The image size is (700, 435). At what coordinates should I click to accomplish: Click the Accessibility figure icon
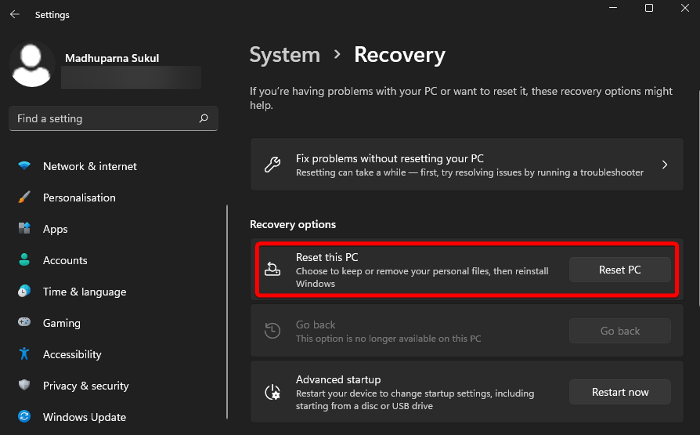(x=24, y=354)
